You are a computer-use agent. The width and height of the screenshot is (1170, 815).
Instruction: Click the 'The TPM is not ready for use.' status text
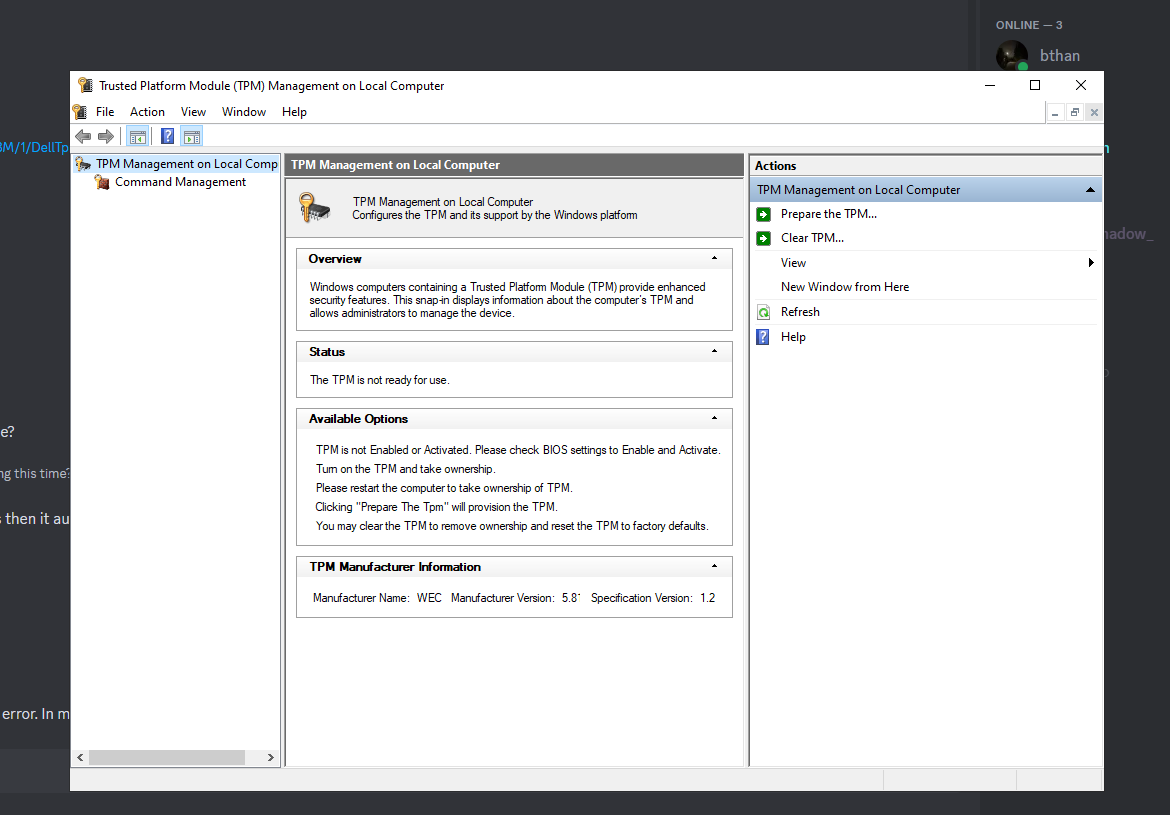click(x=380, y=380)
